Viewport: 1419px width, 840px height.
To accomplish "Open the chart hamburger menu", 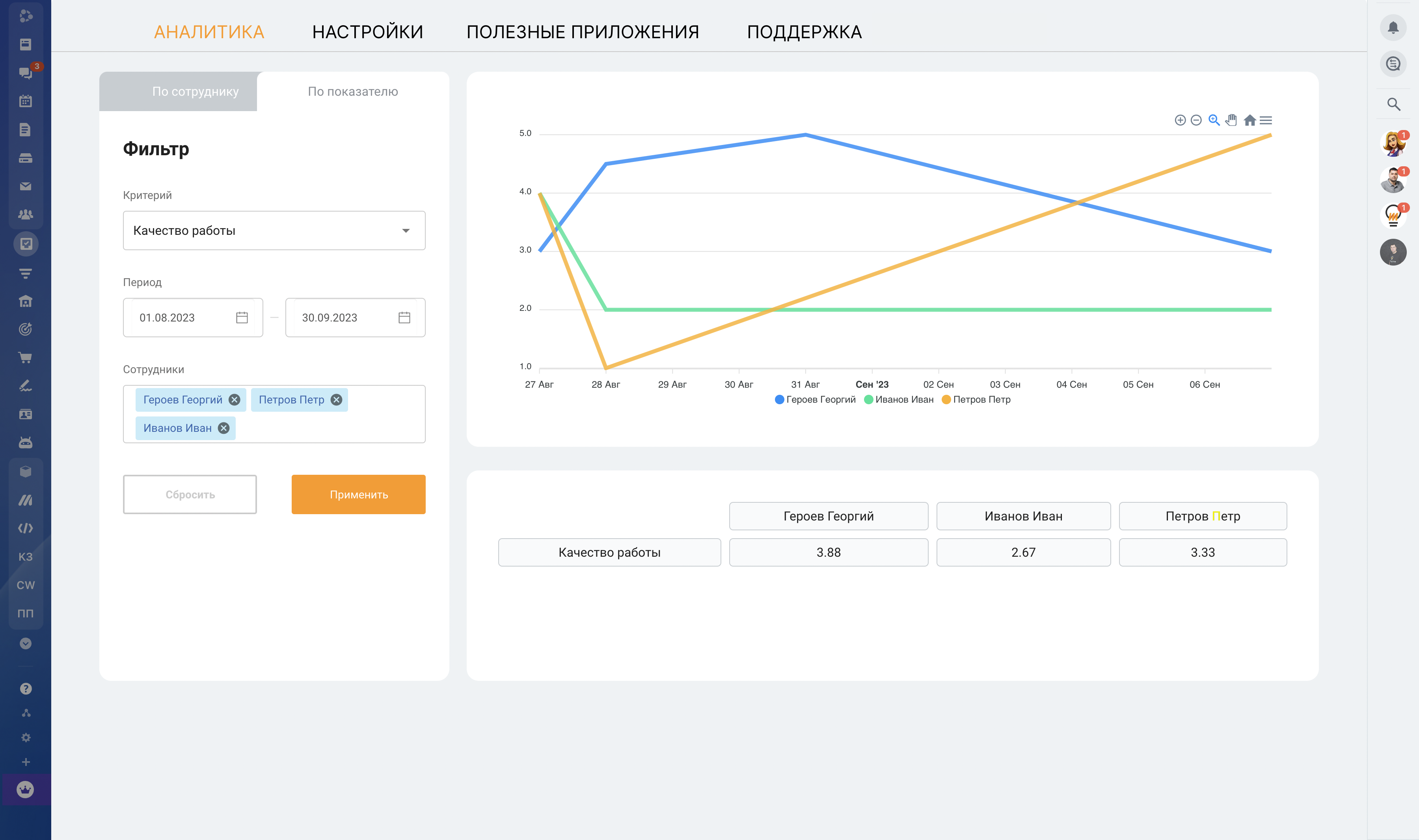I will [x=1266, y=120].
